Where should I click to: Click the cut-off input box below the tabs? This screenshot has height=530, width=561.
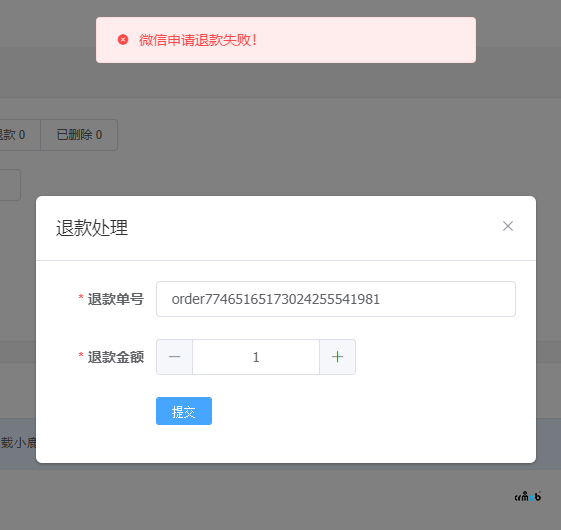coord(10,185)
